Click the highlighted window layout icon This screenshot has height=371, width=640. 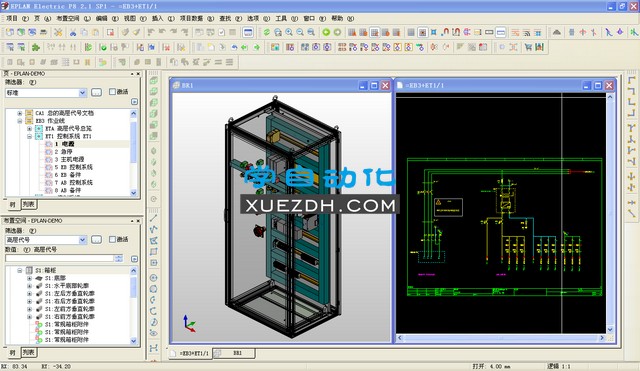(248, 32)
